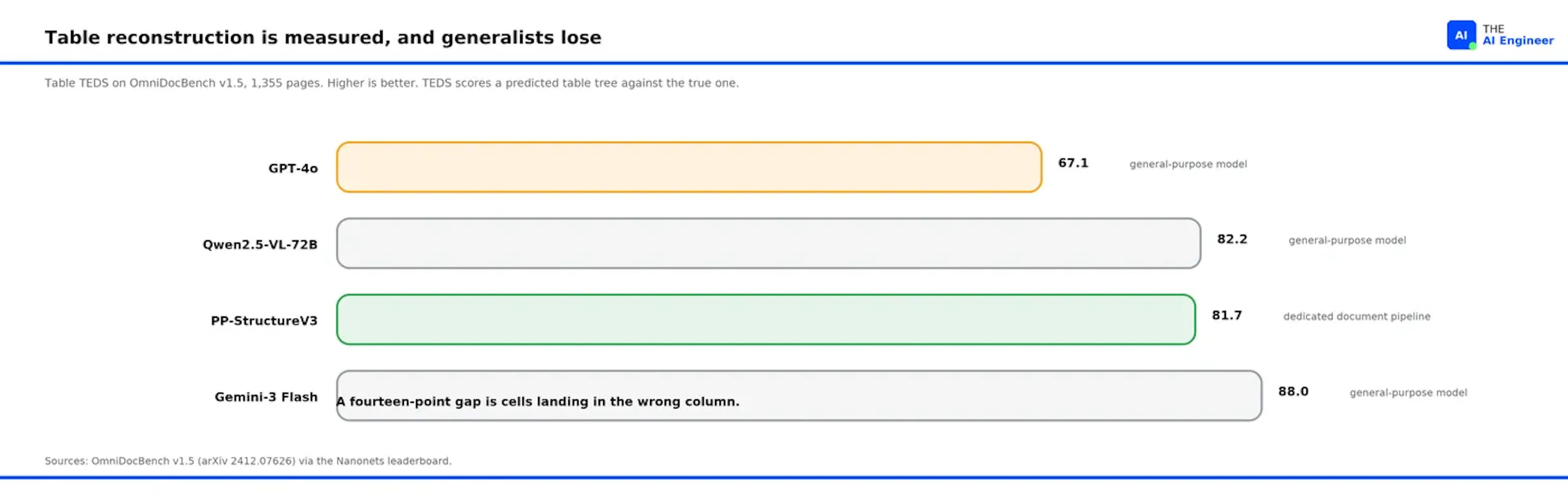Select the orange GPT-4o bar

[x=689, y=167]
